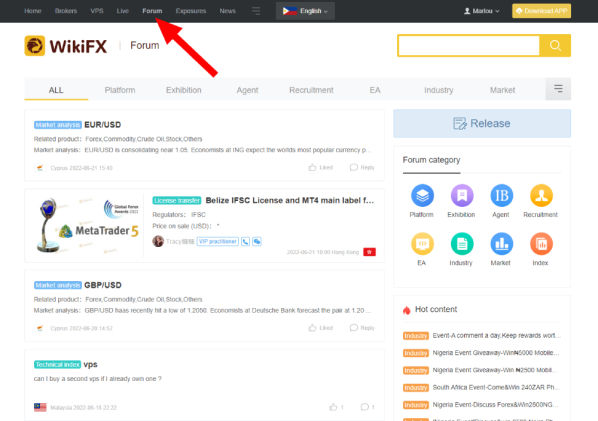Click the Download APP button
The width and height of the screenshot is (598, 421).
[542, 11]
